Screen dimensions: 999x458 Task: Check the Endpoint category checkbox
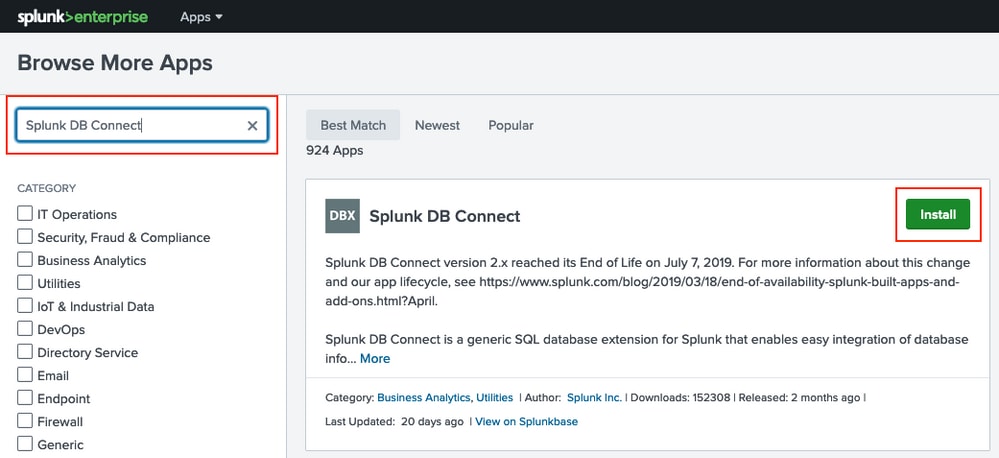25,397
